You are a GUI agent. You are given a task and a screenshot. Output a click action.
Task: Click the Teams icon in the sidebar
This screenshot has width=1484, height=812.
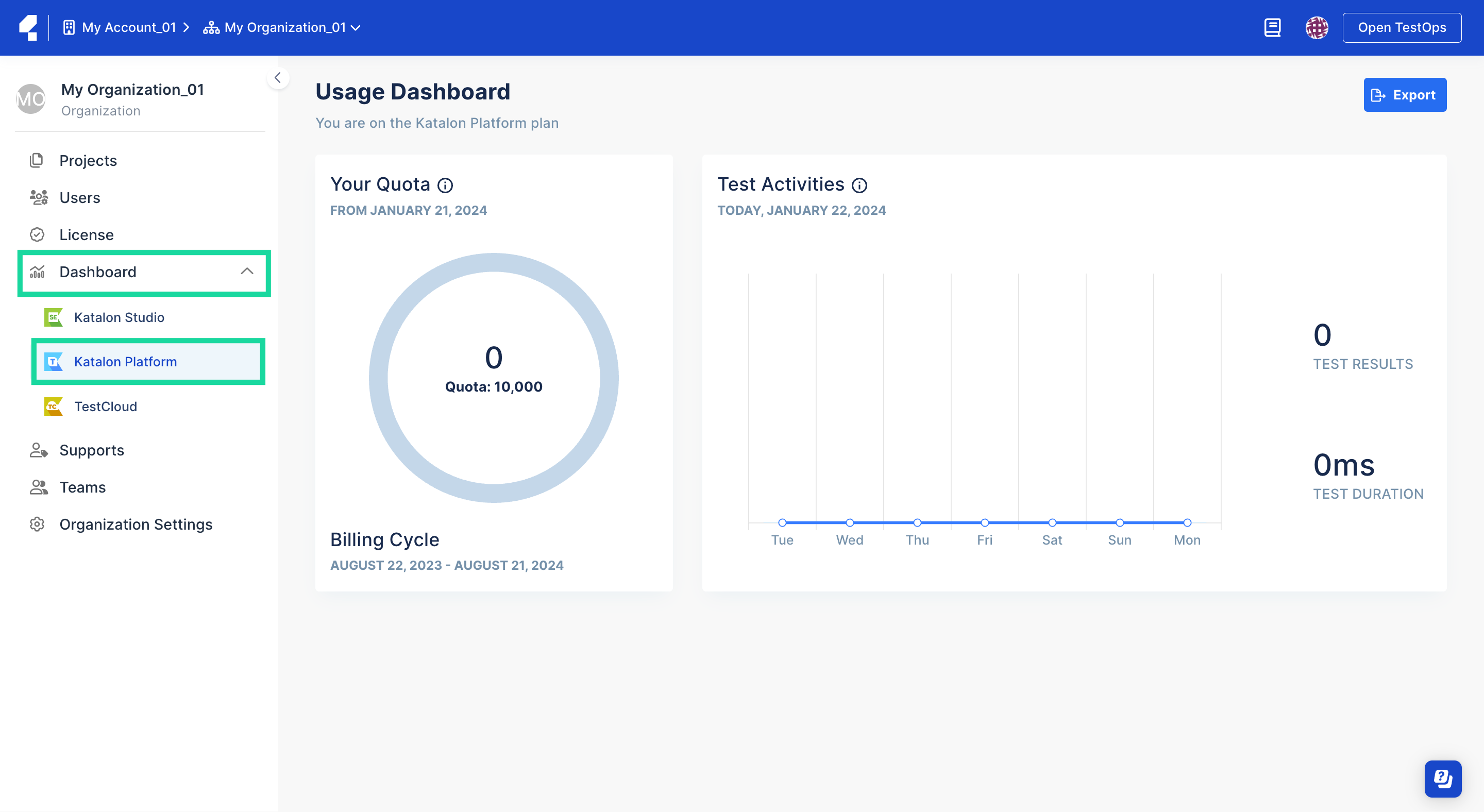coord(38,486)
